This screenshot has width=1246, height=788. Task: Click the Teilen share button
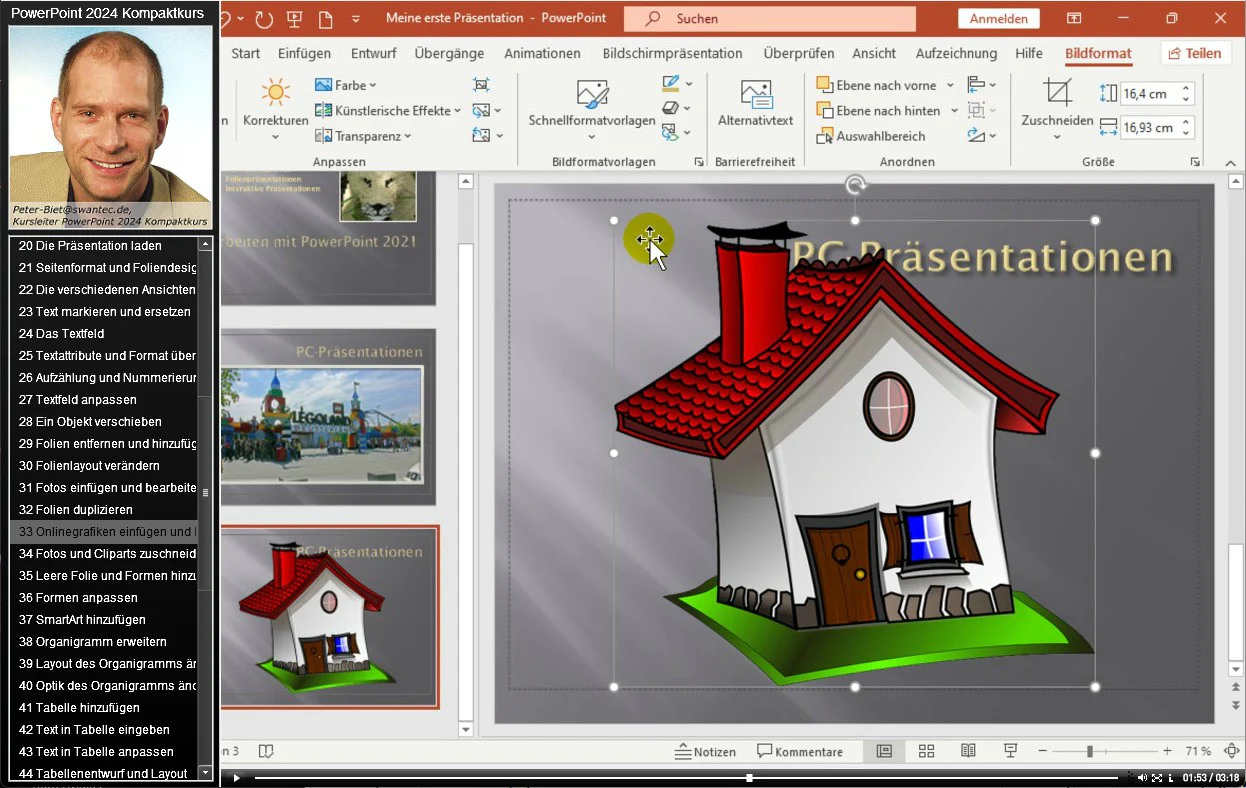pos(1195,54)
